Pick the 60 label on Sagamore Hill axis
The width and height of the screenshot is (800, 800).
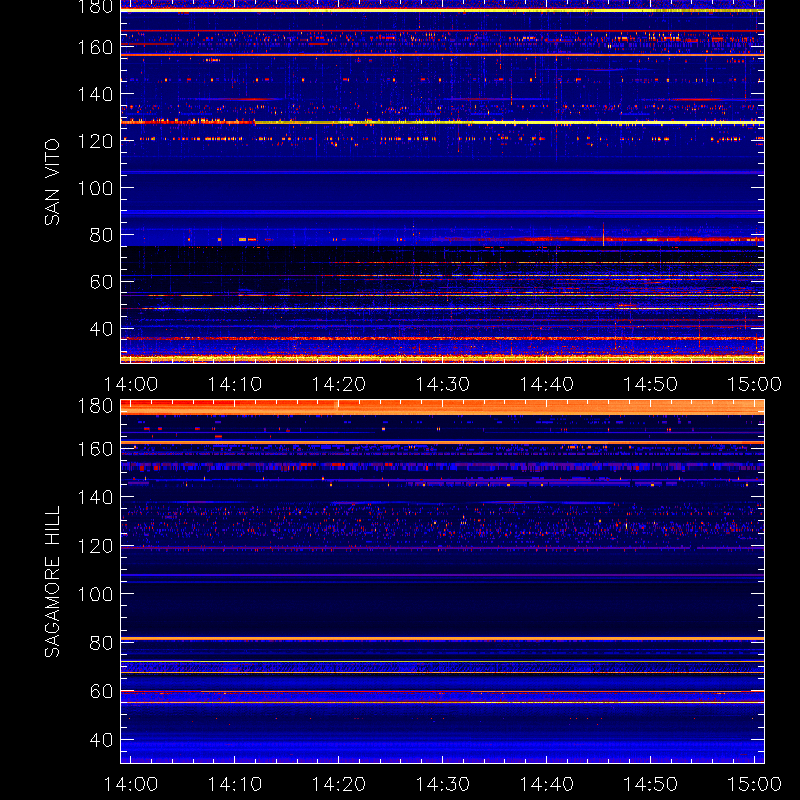[x=102, y=691]
